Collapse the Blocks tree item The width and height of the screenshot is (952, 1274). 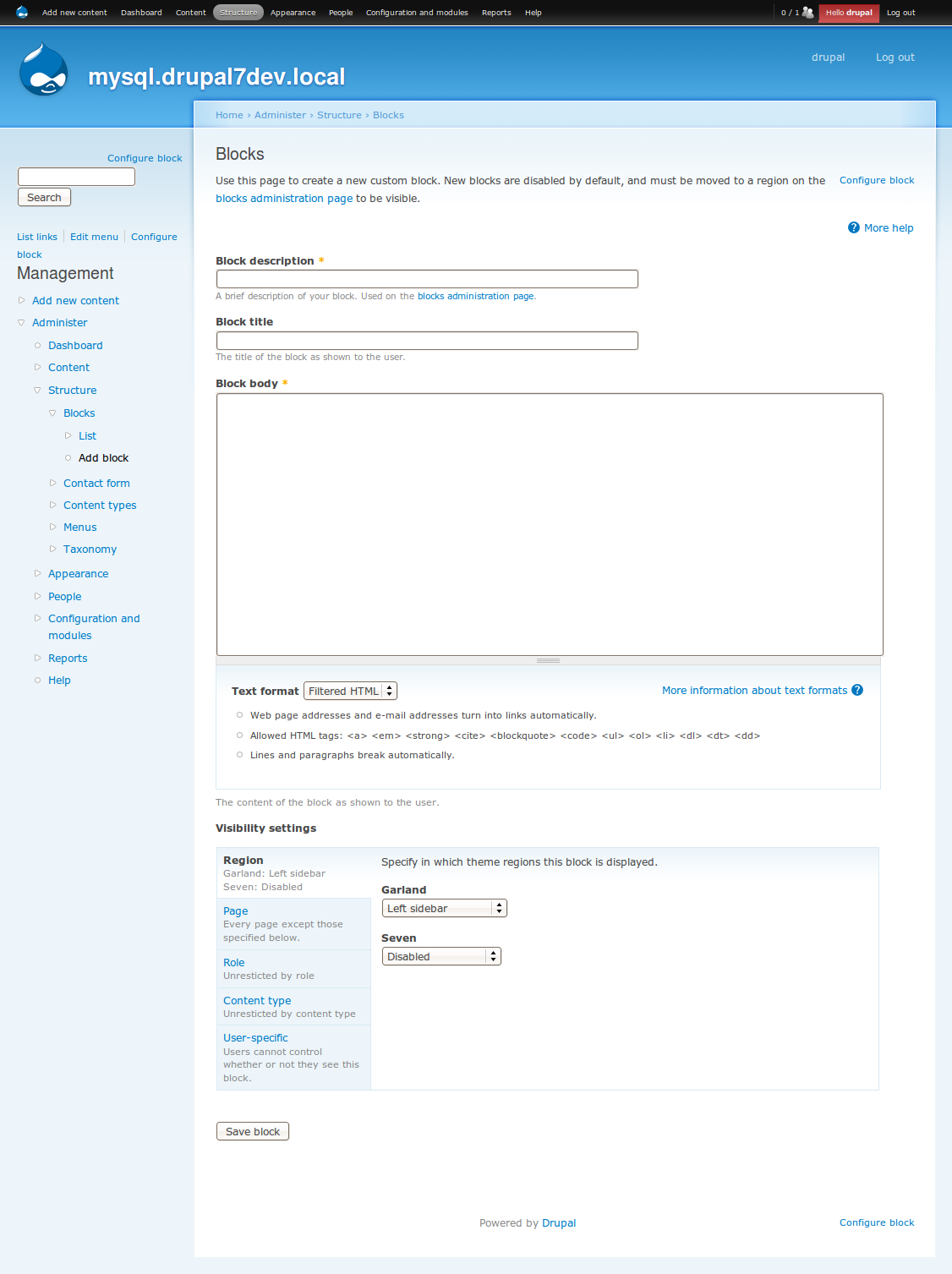pos(52,413)
